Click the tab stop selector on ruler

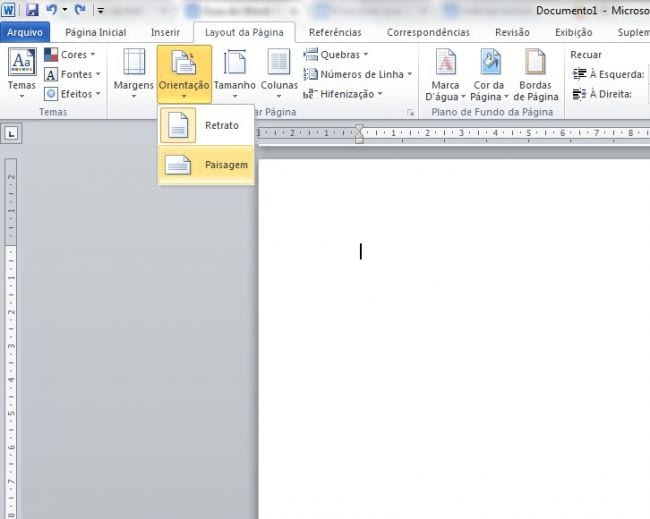coord(11,133)
